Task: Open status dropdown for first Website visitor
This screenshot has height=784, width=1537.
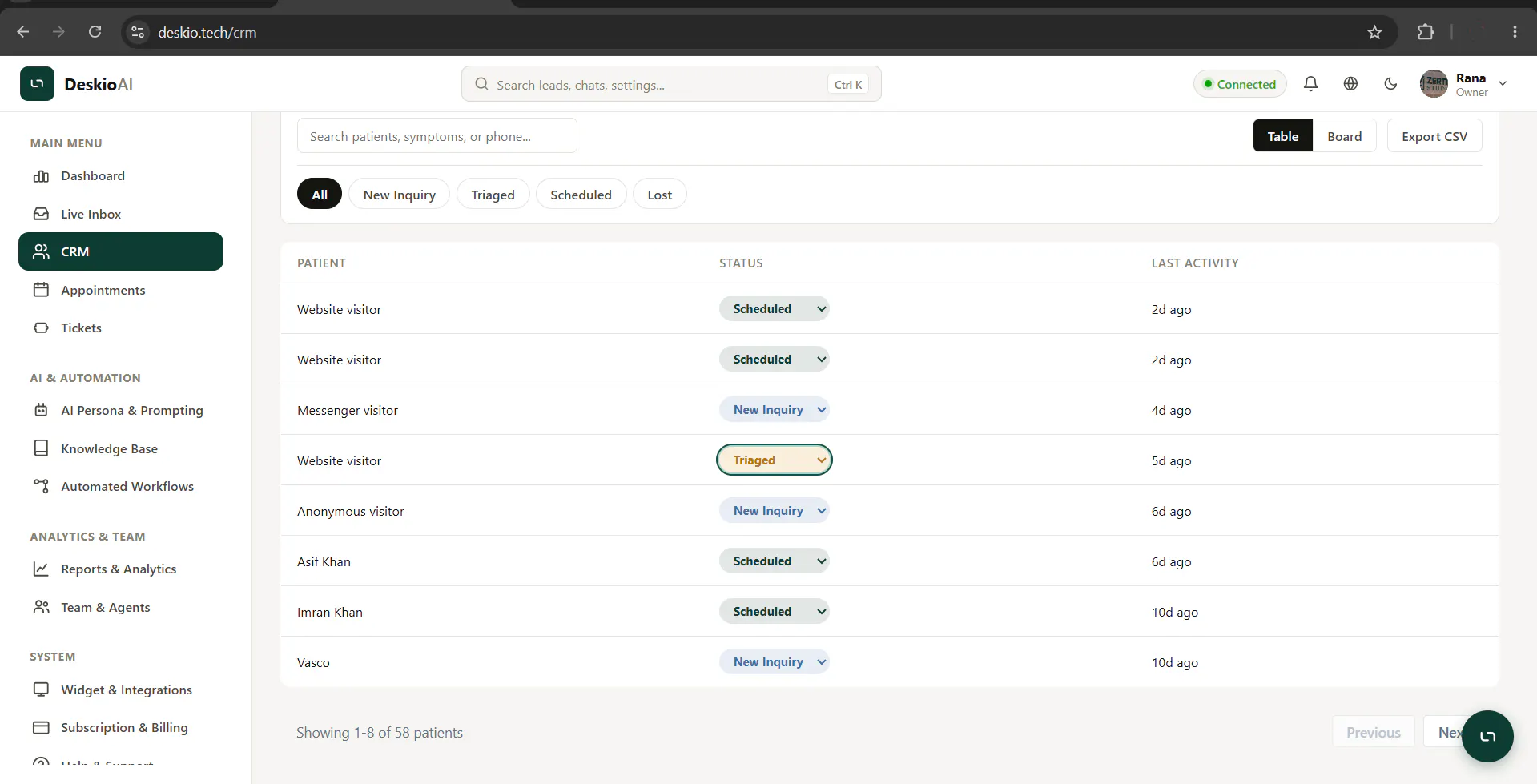Action: tap(774, 309)
